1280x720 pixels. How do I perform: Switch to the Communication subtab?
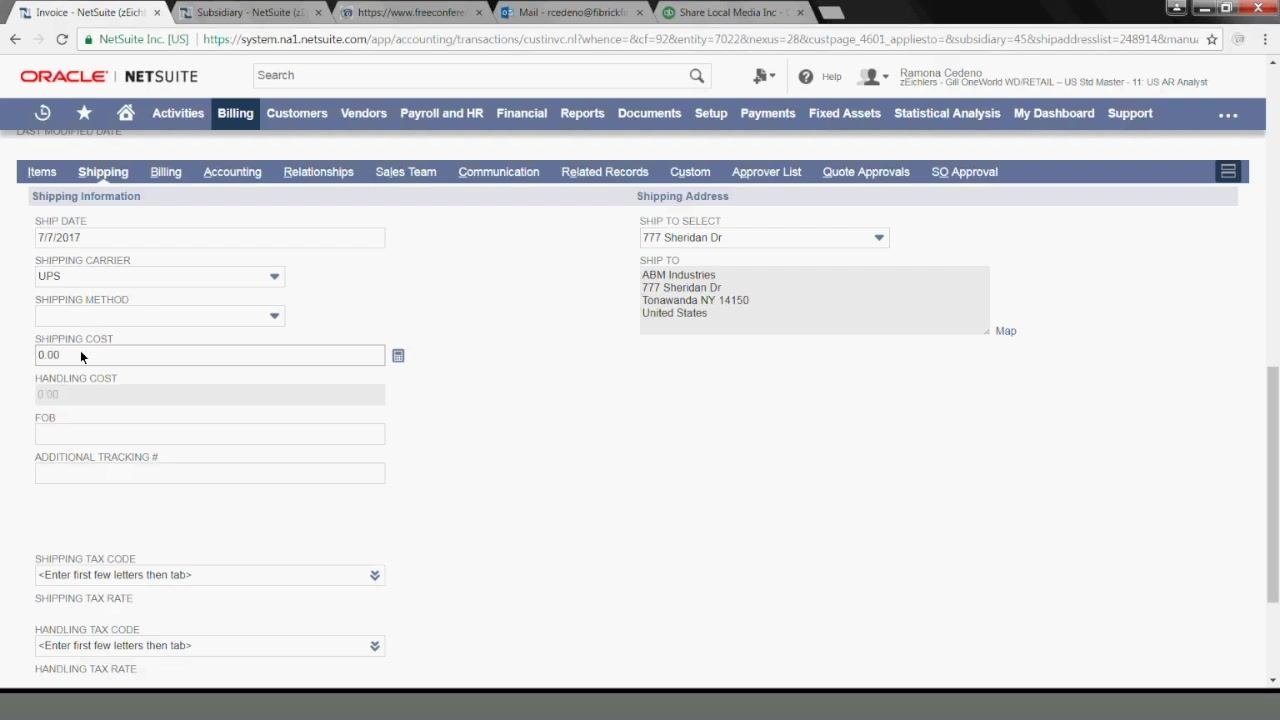[x=499, y=172]
